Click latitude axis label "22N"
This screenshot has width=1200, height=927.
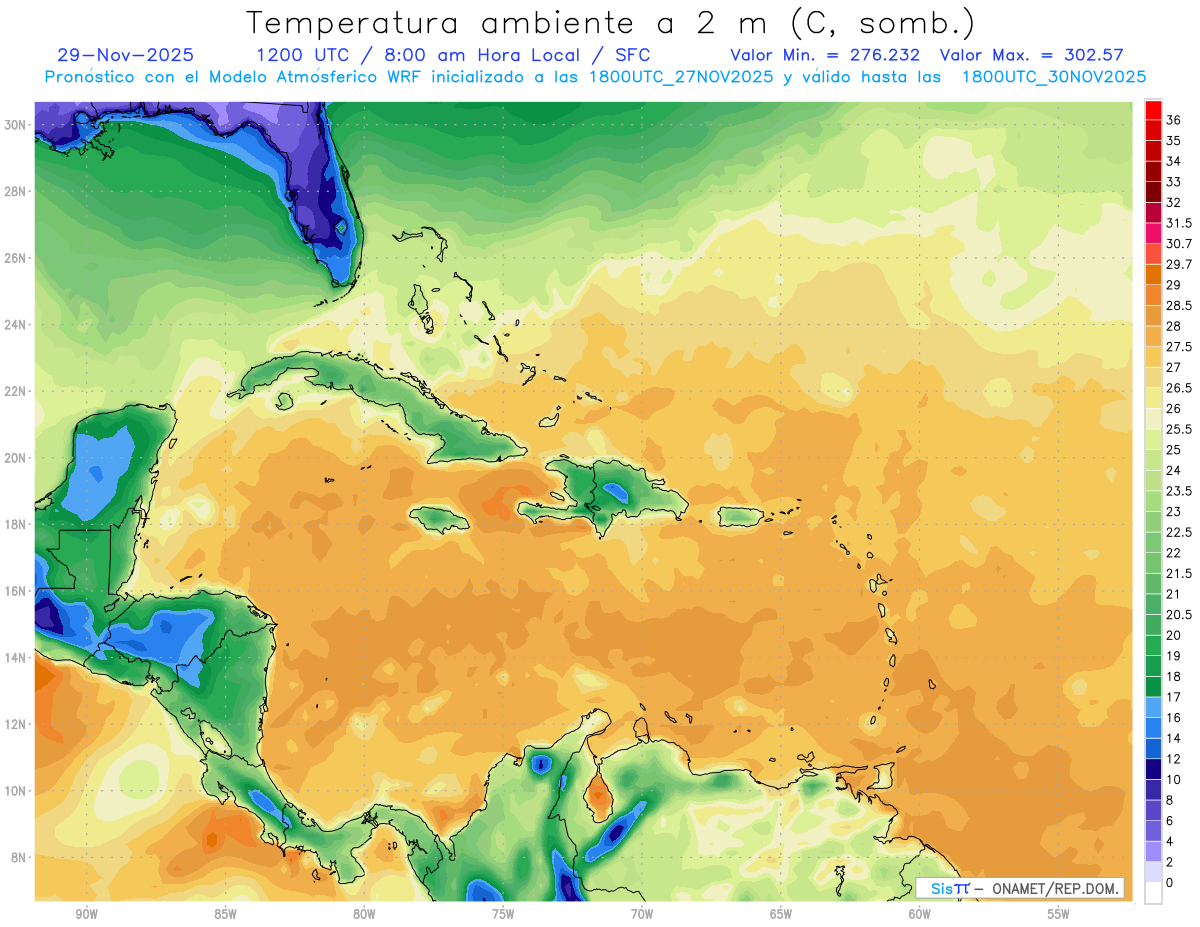[x=15, y=391]
